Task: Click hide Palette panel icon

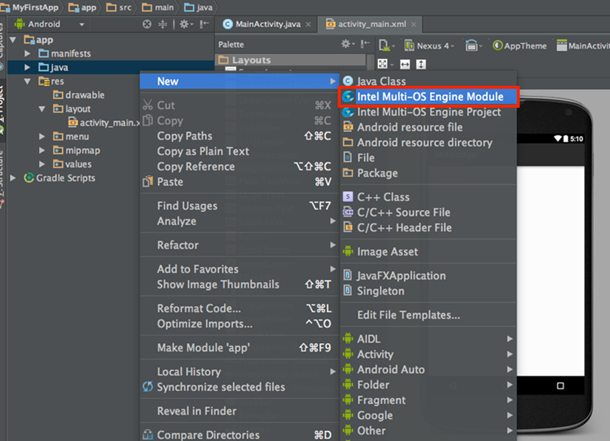Action: point(365,44)
